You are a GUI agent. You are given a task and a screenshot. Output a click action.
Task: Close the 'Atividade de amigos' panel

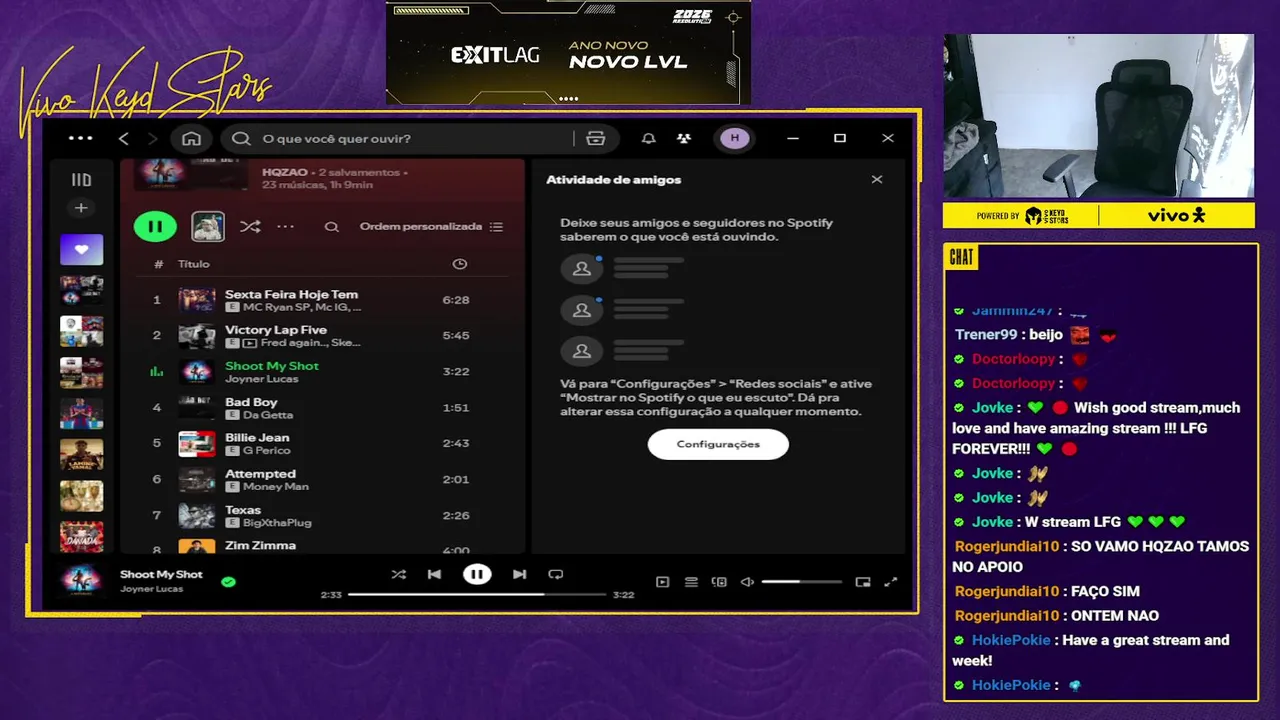click(x=877, y=180)
